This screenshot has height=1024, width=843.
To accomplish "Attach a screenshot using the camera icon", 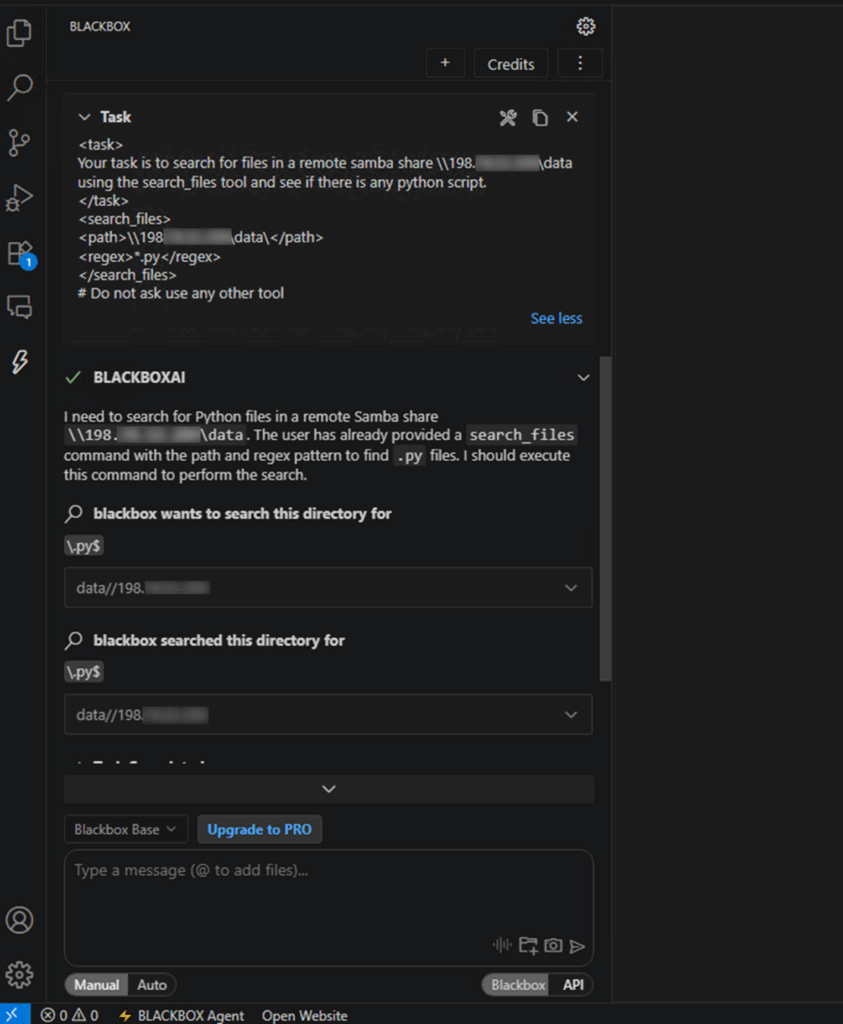I will click(553, 945).
